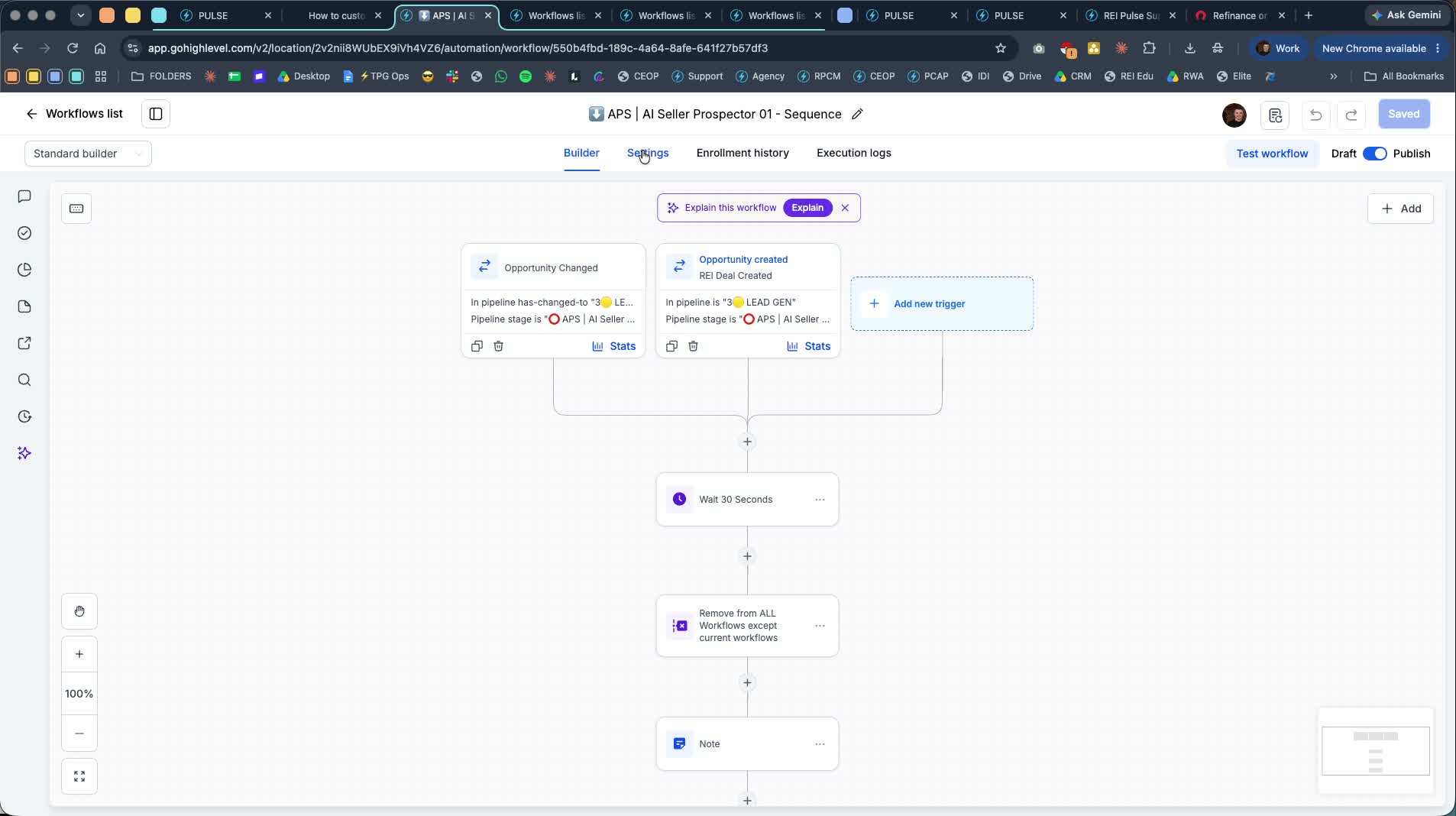Open the keyboard shortcuts icon
Screen dimensions: 1456x816
76,209
